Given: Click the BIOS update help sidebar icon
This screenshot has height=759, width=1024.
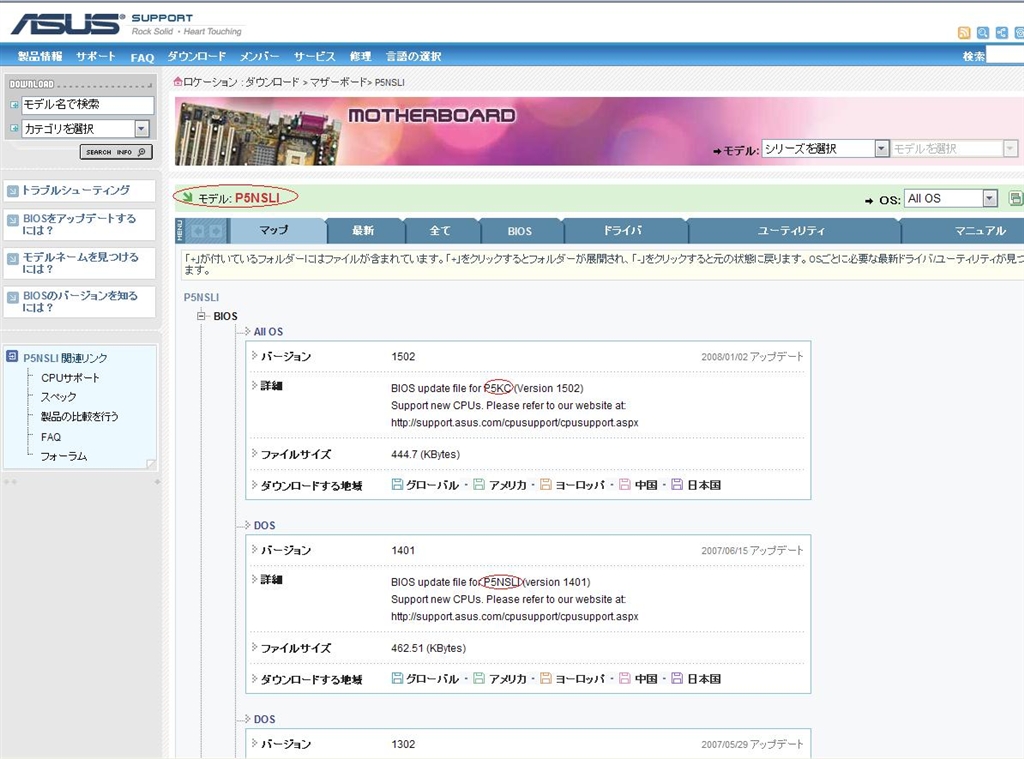Looking at the screenshot, I should (12, 220).
